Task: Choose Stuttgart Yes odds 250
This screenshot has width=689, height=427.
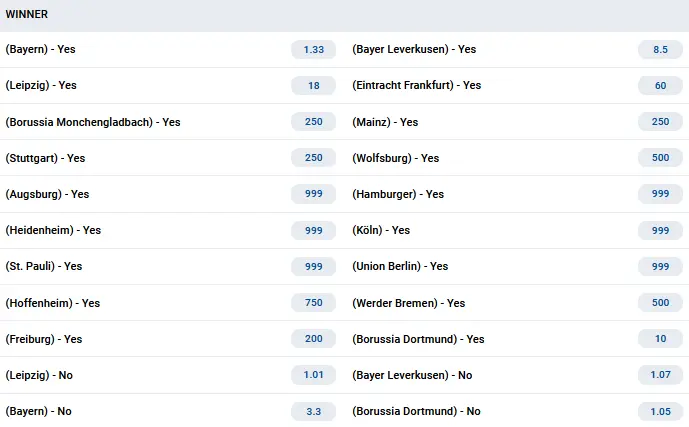Action: coord(313,158)
